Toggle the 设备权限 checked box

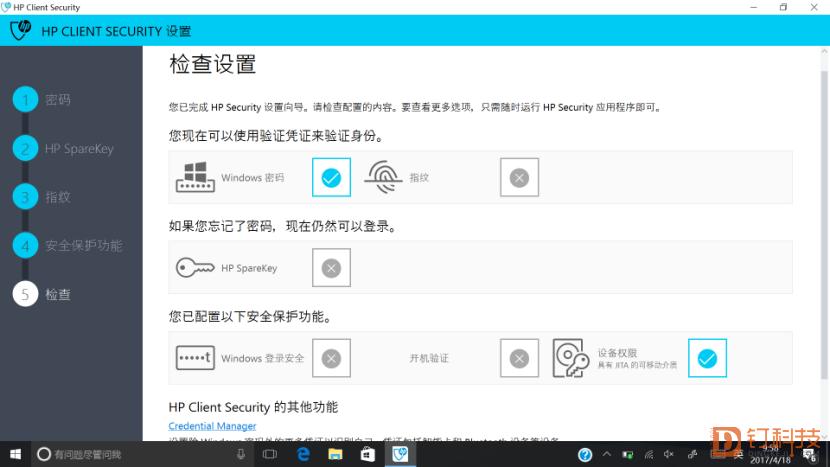click(x=707, y=358)
